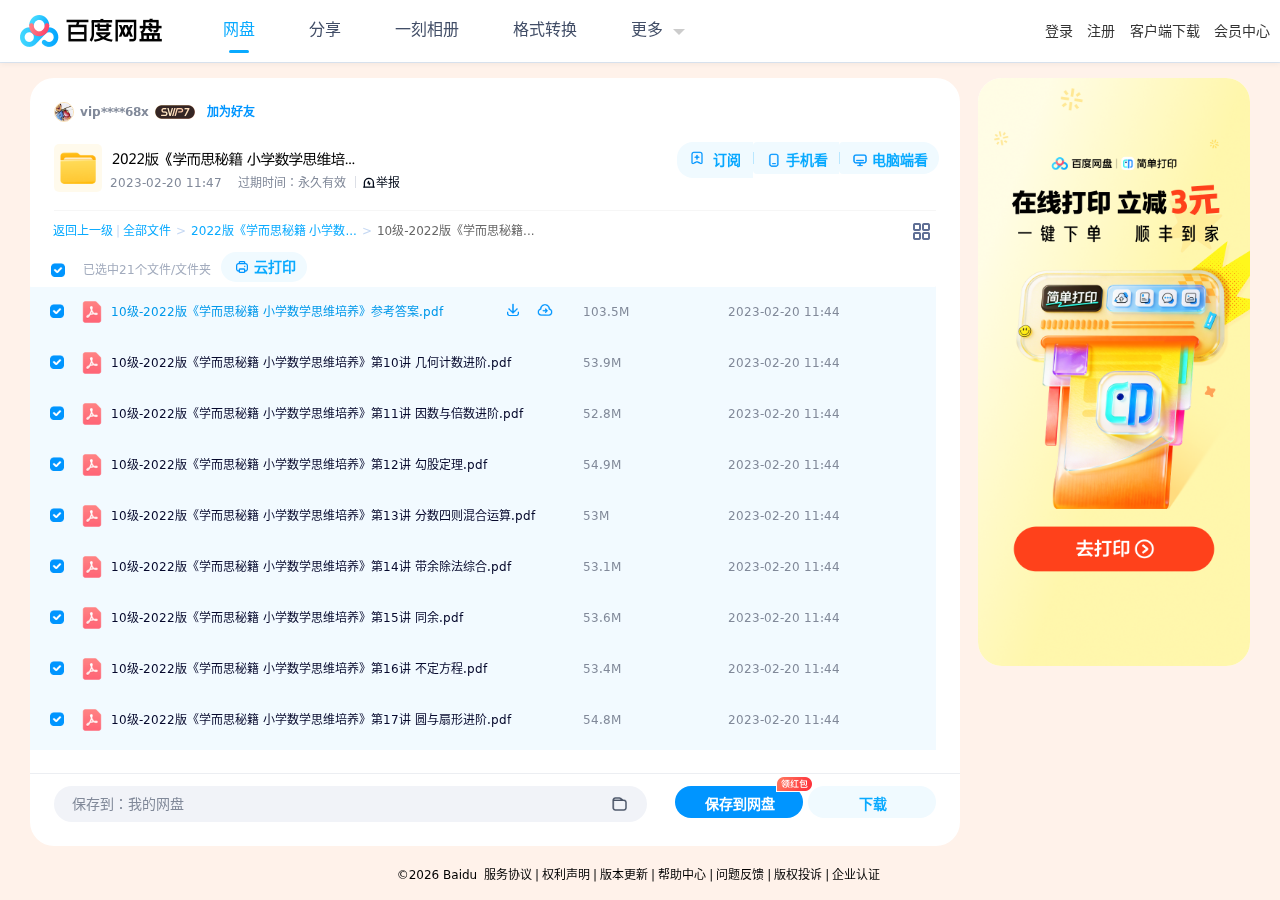Open 会员中心
The width and height of the screenshot is (1280, 900).
[x=1242, y=32]
